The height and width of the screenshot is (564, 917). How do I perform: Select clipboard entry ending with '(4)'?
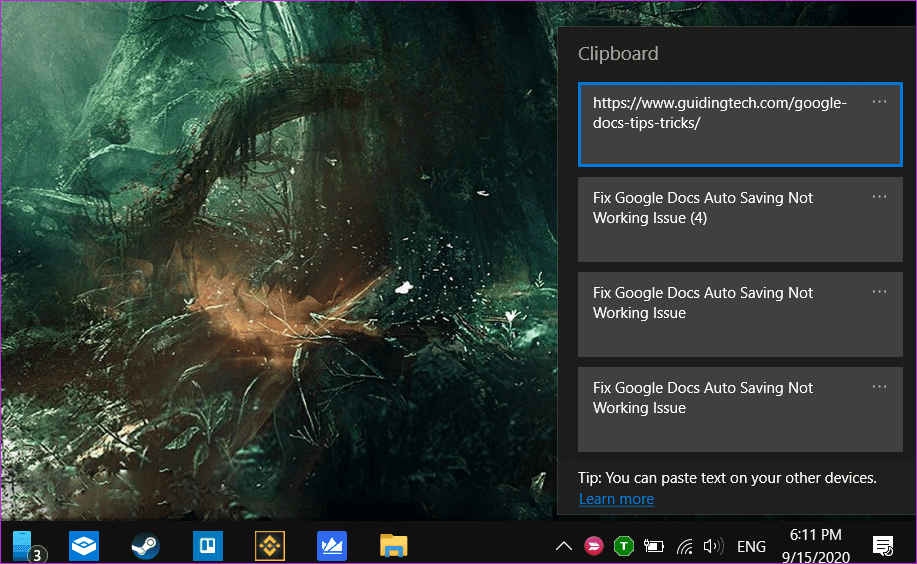pyautogui.click(x=740, y=219)
